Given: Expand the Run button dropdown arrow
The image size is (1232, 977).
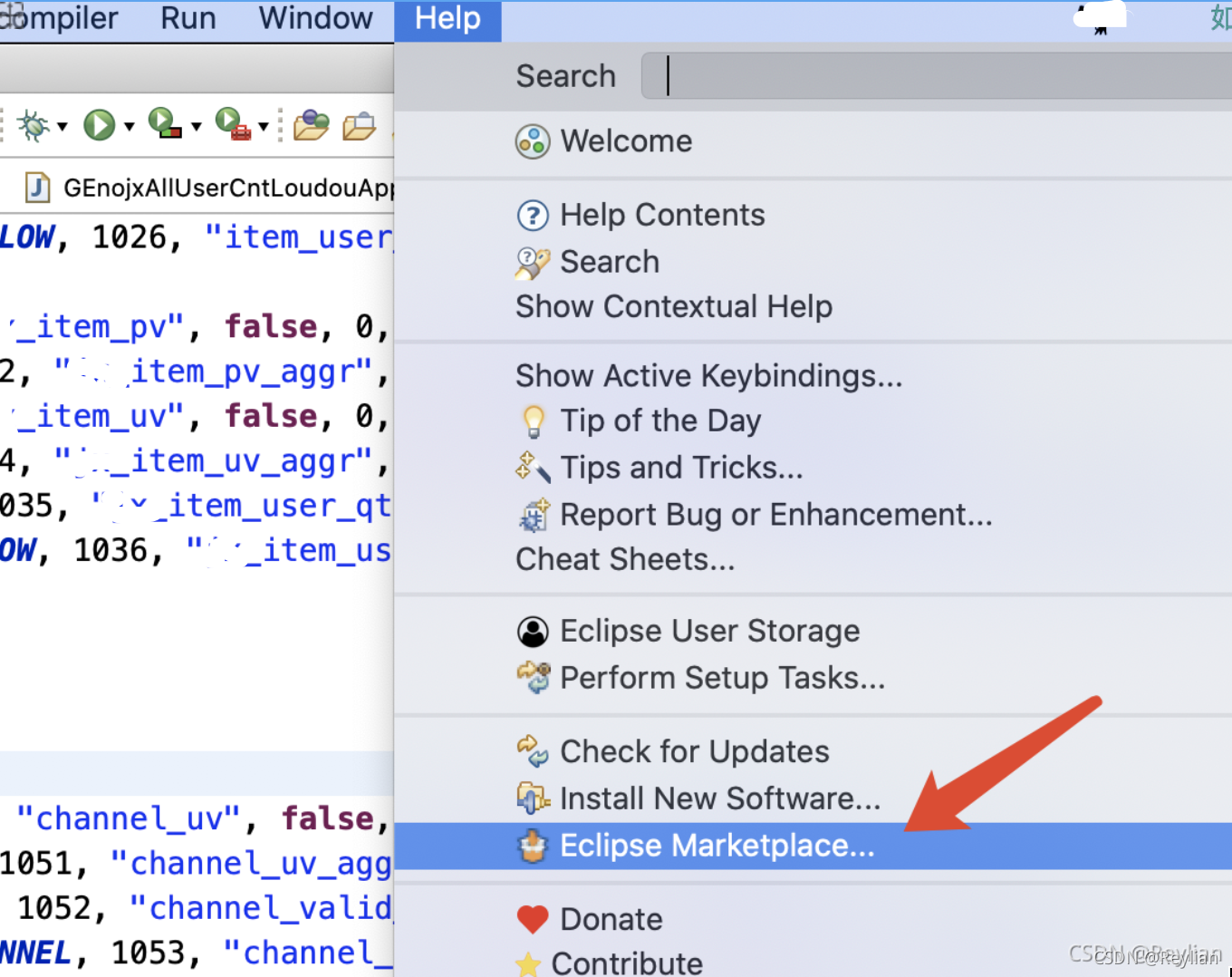Looking at the screenshot, I should (x=130, y=126).
